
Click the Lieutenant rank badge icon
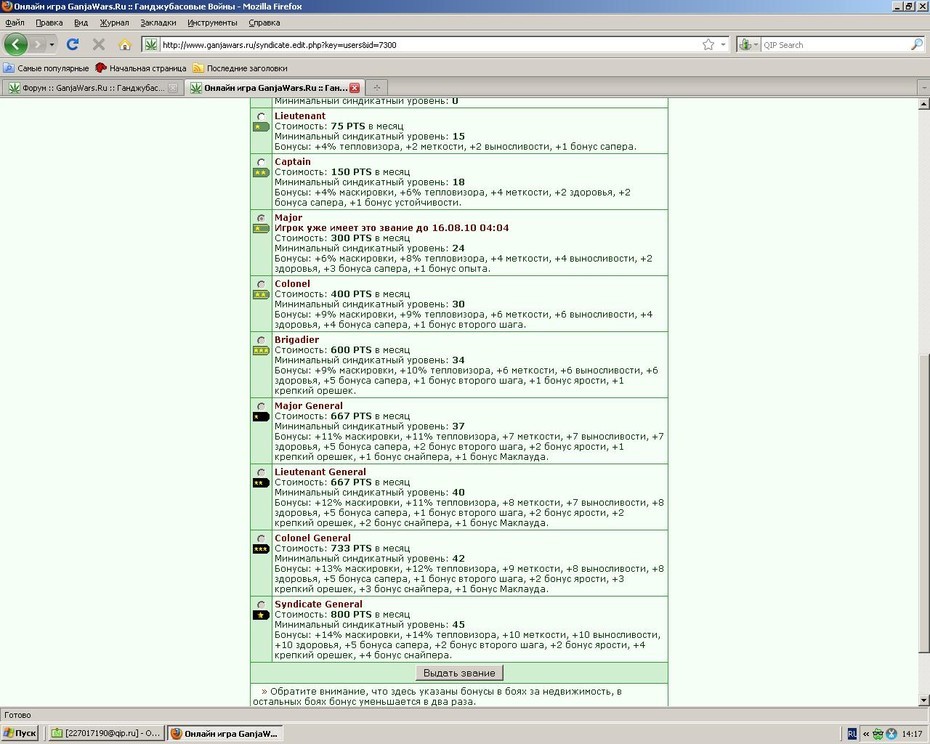(261, 127)
